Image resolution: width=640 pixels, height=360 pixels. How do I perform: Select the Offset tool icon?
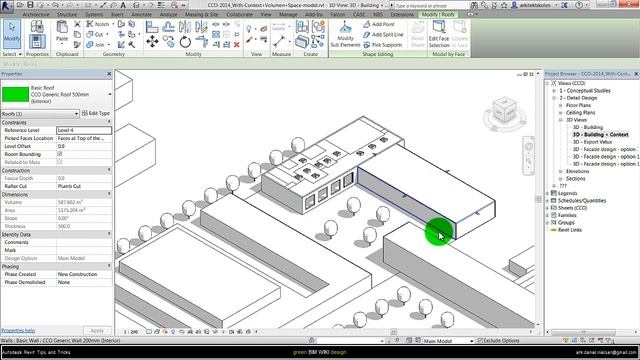coord(169,27)
